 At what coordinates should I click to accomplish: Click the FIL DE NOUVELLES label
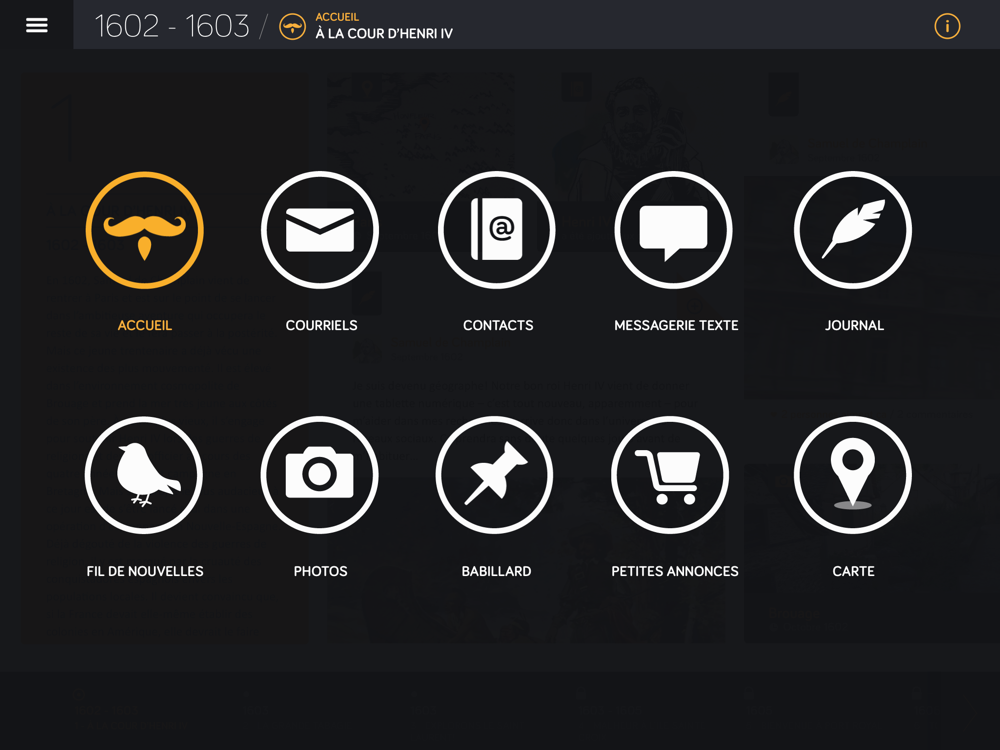[145, 571]
